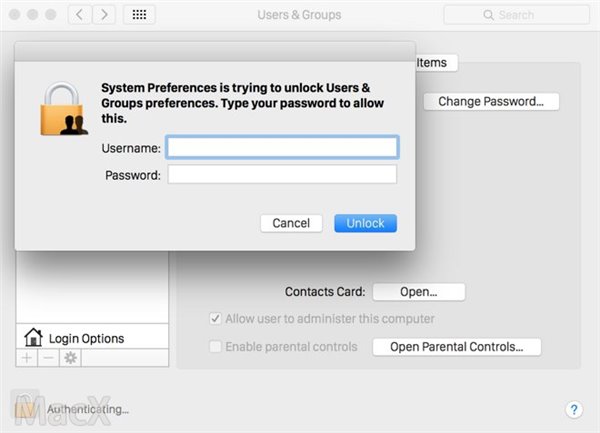Toggle Allow user to administer this computer
Viewport: 600px width, 433px height.
[216, 319]
